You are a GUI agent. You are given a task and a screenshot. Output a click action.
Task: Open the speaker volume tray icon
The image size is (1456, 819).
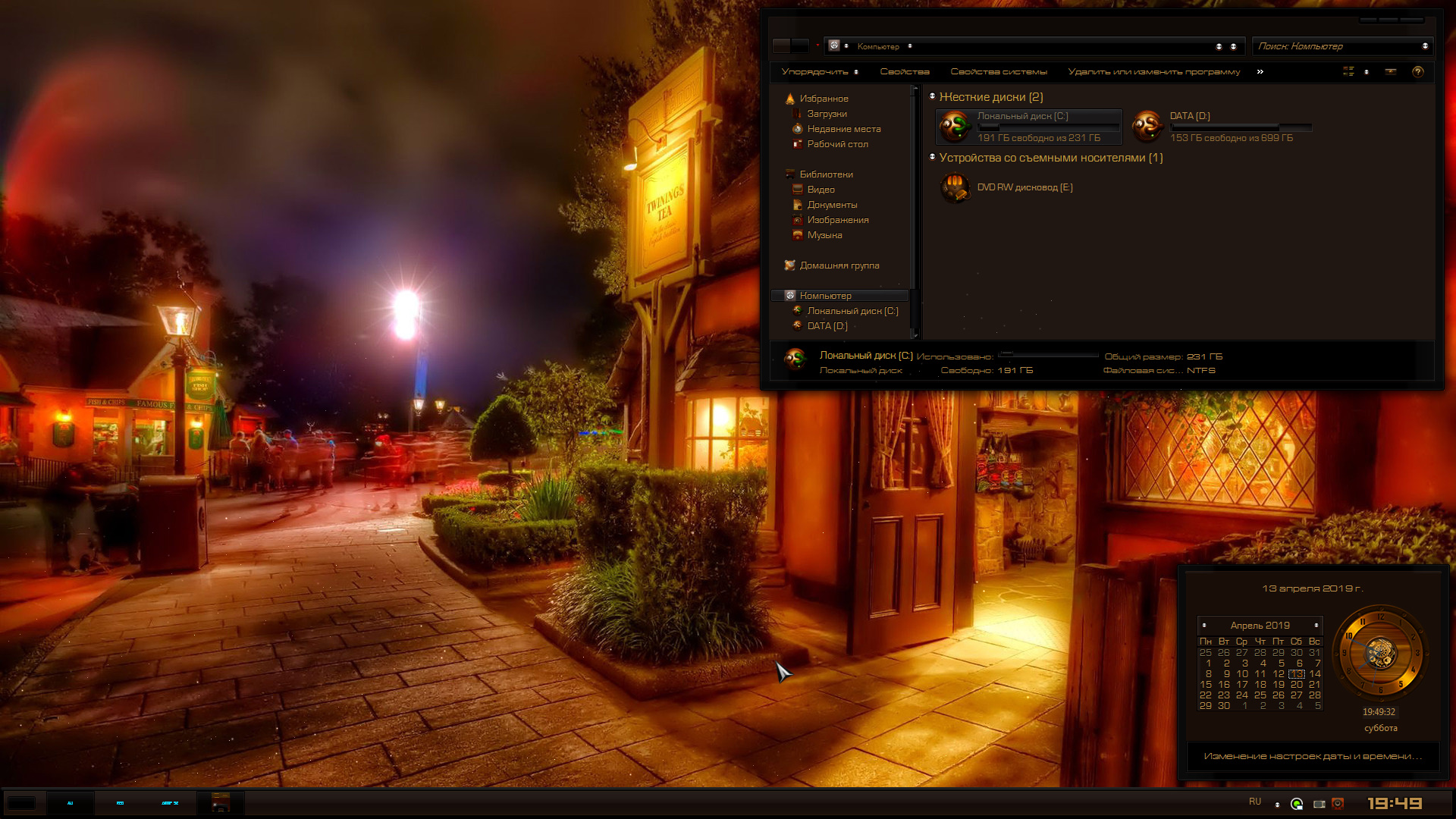(1338, 804)
